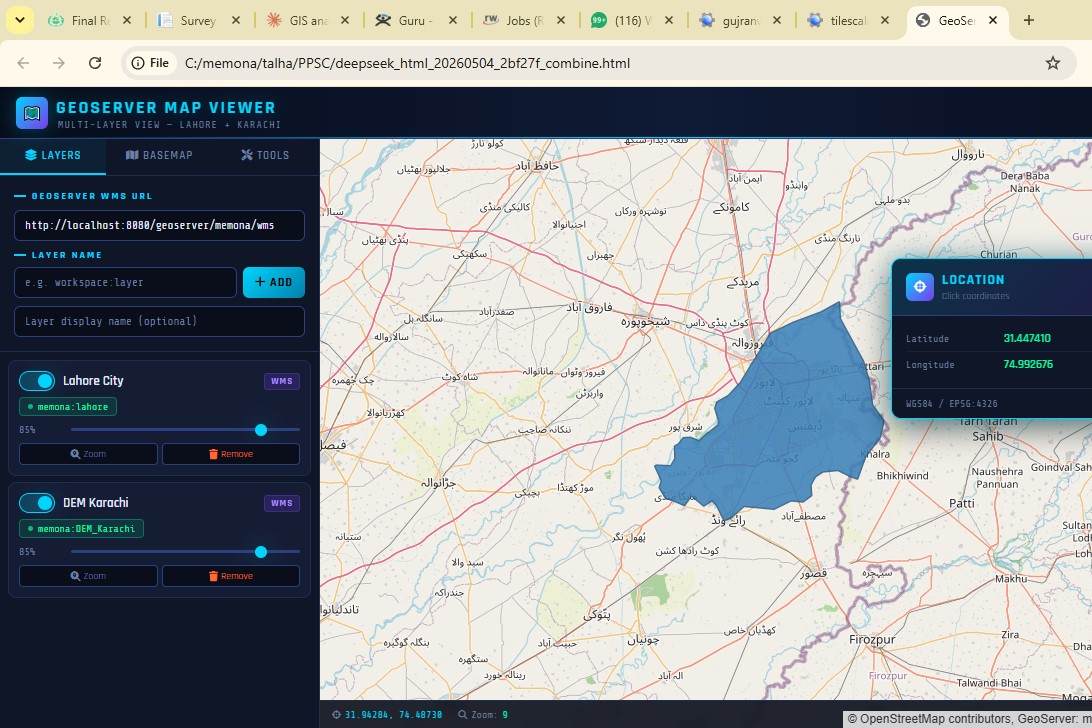Click the latitude value 31.447410
The image size is (1092, 728).
tap(1027, 338)
